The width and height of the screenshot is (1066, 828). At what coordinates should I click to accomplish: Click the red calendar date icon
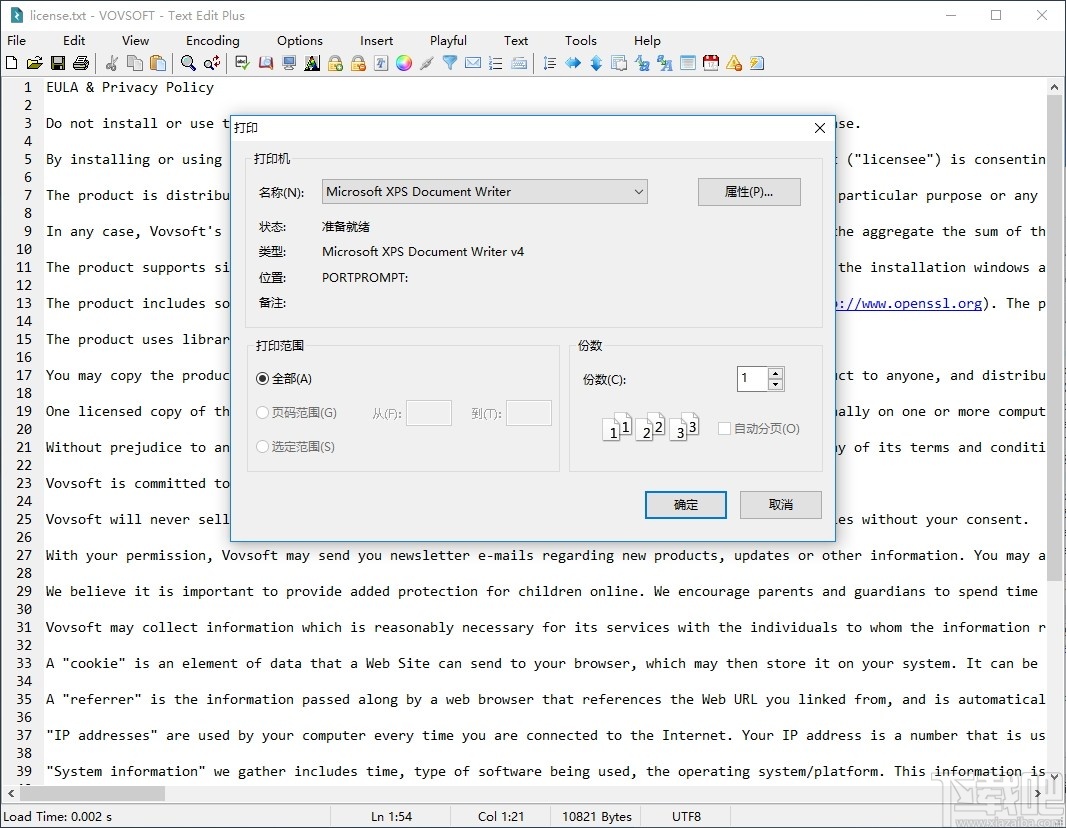pyautogui.click(x=710, y=63)
